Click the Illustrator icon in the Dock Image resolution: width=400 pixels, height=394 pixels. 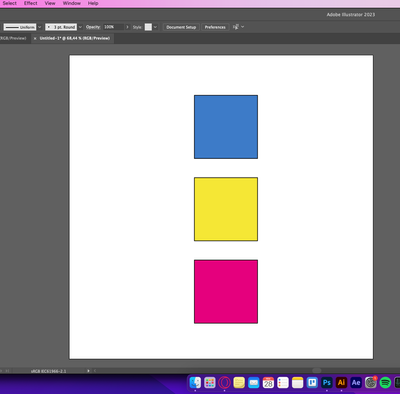[341, 383]
